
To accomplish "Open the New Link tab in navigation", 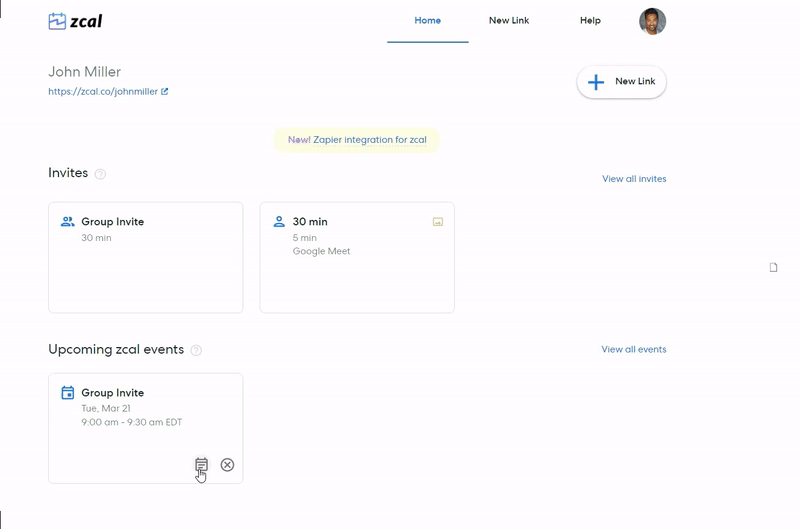I will tap(509, 20).
